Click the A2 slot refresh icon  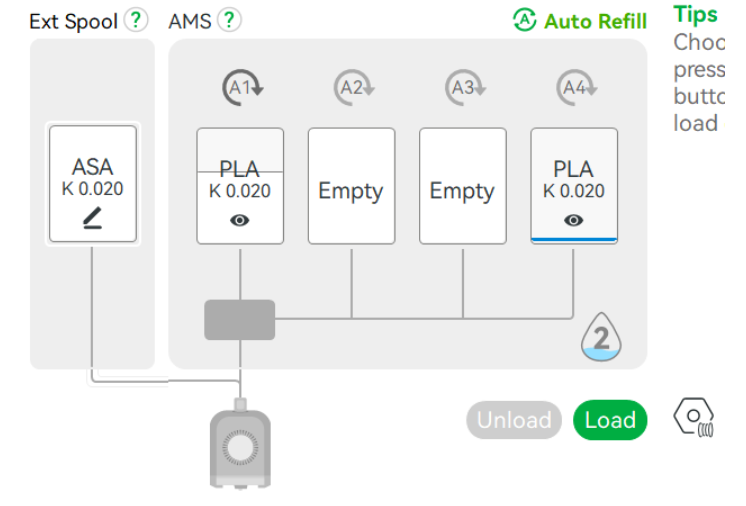click(x=351, y=89)
